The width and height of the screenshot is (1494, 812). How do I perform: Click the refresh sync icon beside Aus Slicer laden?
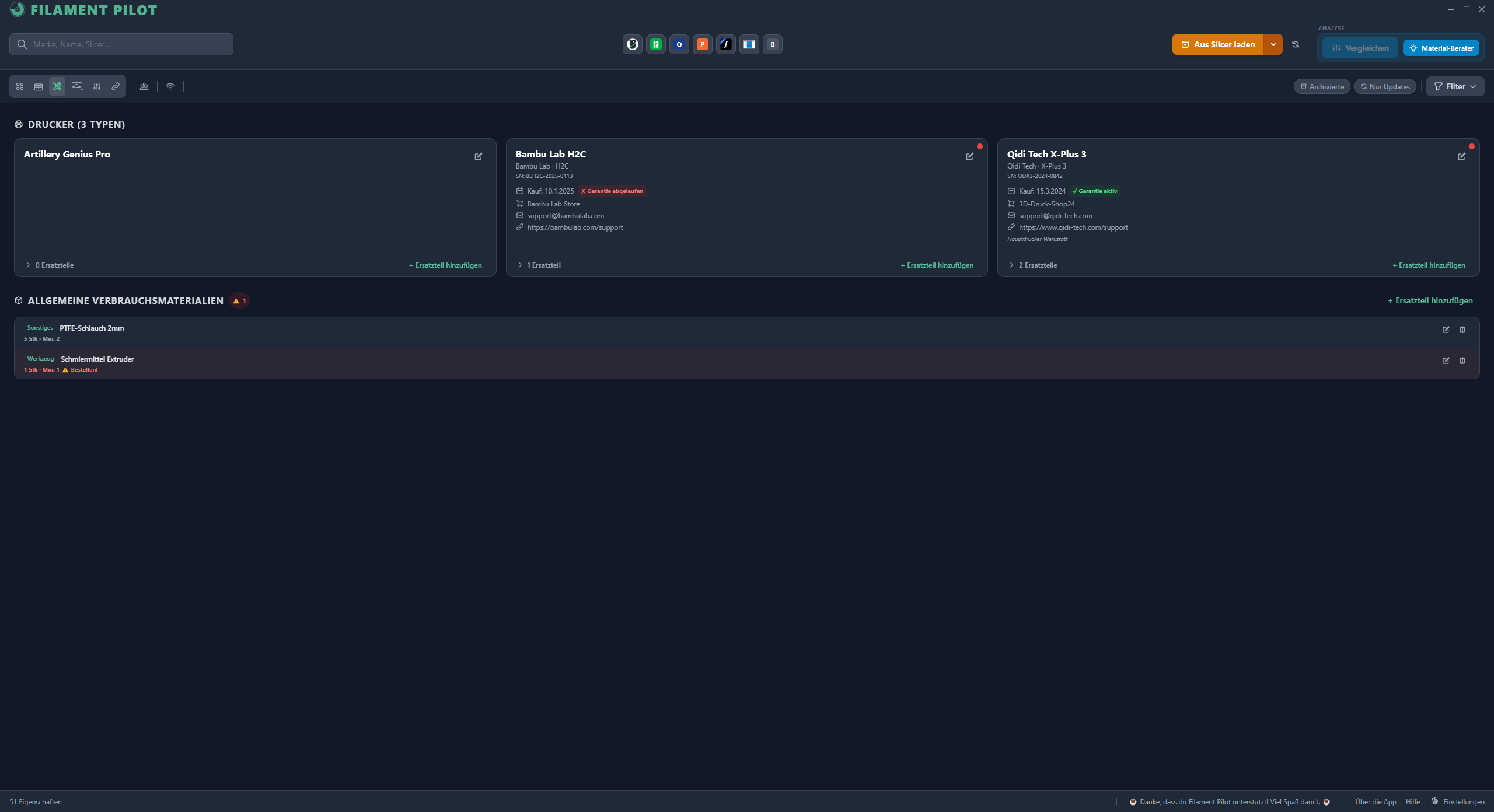pos(1296,44)
